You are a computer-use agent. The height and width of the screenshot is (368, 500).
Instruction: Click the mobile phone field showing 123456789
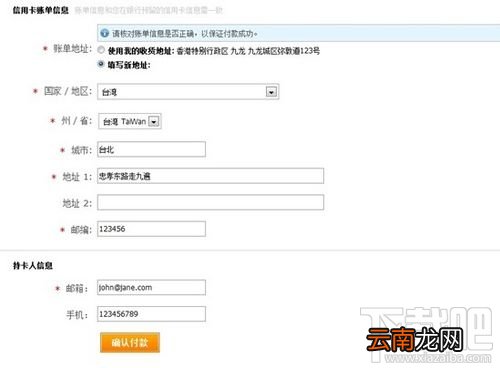point(151,314)
